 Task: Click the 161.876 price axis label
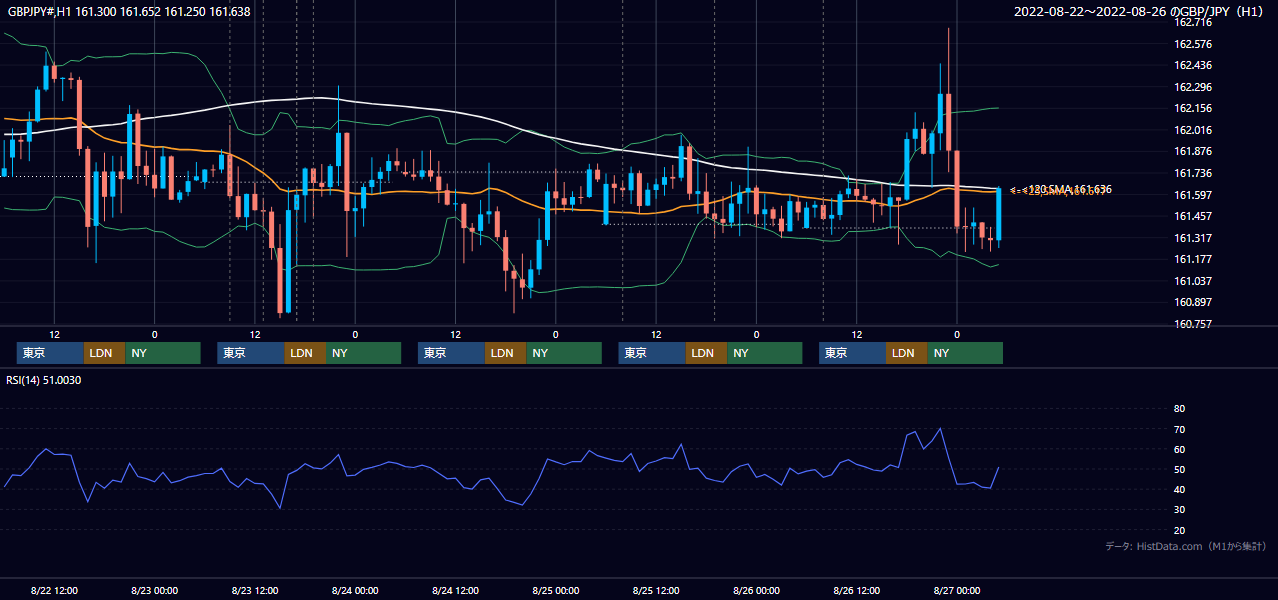tap(1192, 152)
